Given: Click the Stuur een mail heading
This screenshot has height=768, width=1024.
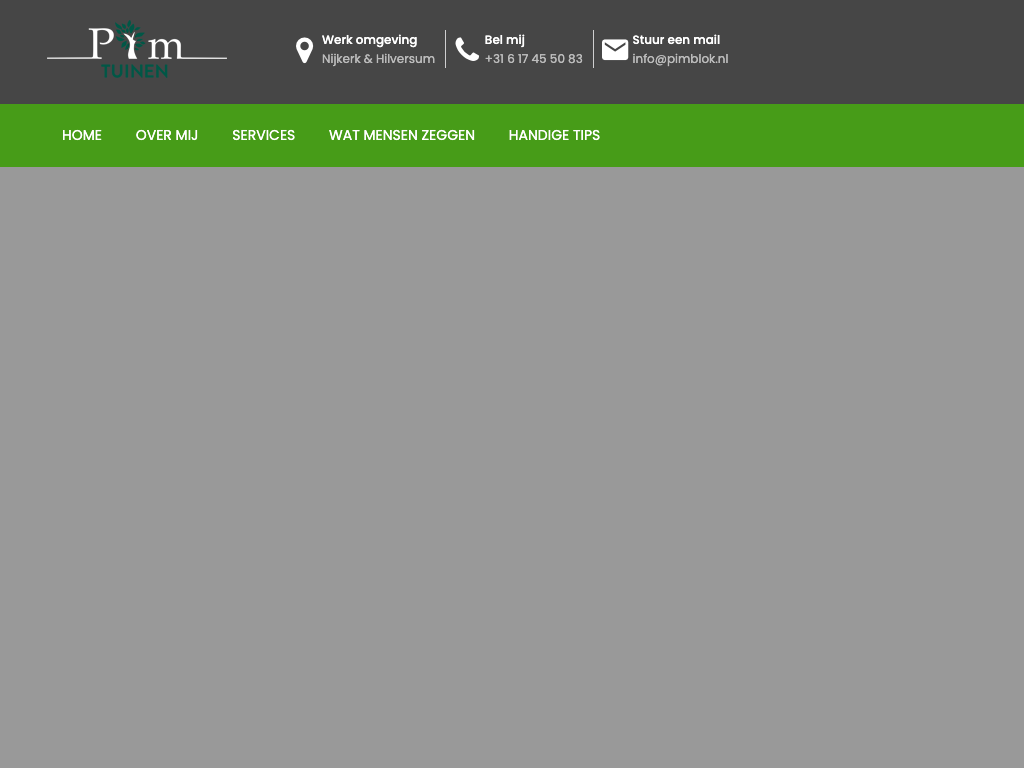Looking at the screenshot, I should pyautogui.click(x=676, y=40).
